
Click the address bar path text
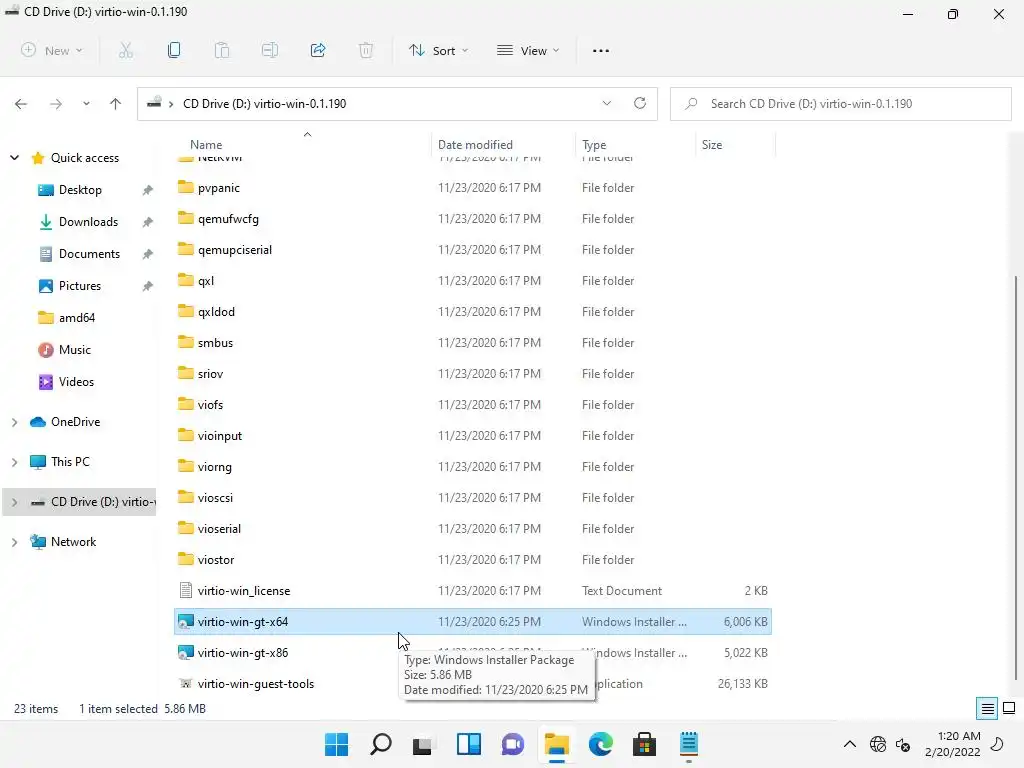tap(264, 104)
